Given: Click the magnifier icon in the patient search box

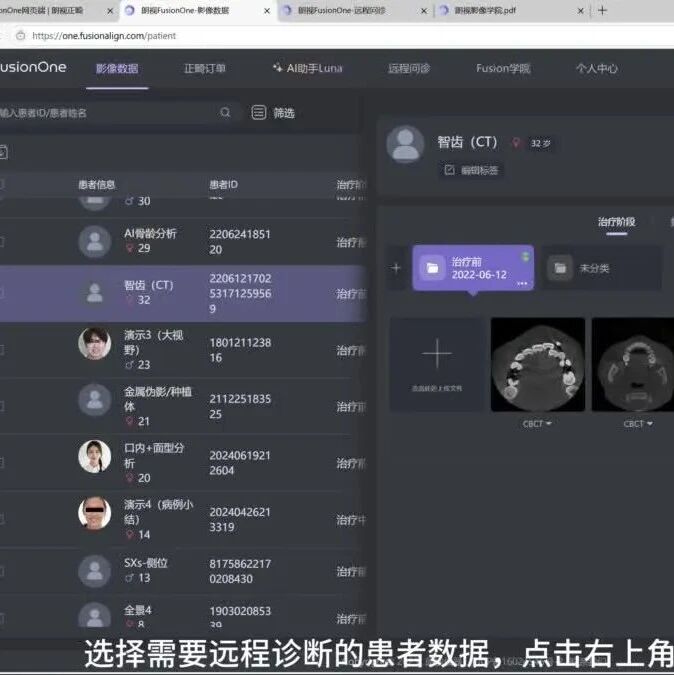Looking at the screenshot, I should point(225,113).
